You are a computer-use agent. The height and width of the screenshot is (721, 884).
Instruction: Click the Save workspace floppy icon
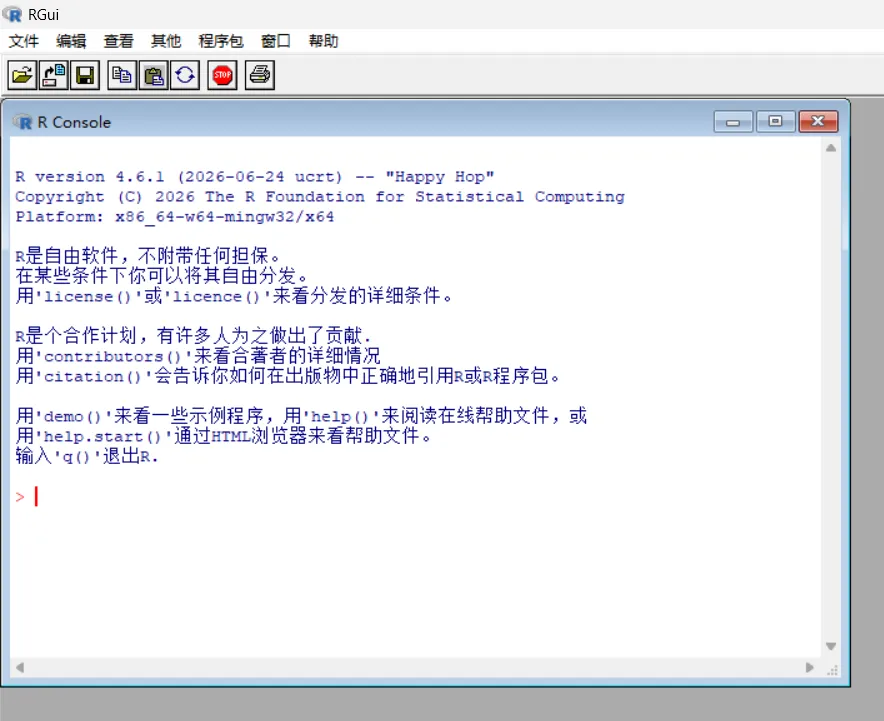85,75
